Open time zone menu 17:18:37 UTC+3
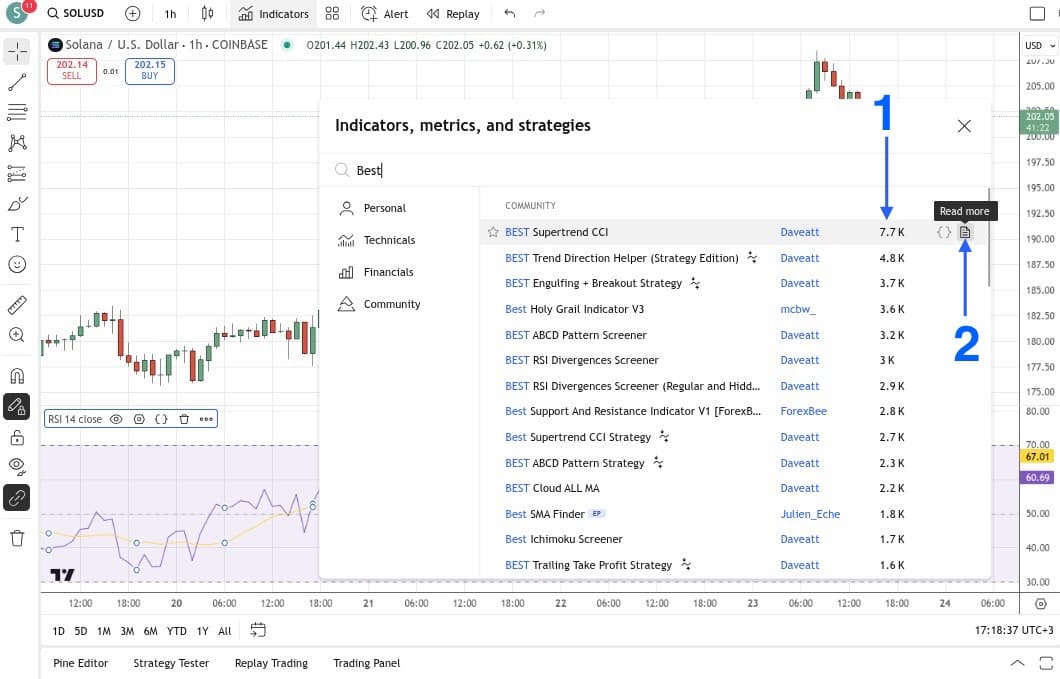 (x=1013, y=630)
